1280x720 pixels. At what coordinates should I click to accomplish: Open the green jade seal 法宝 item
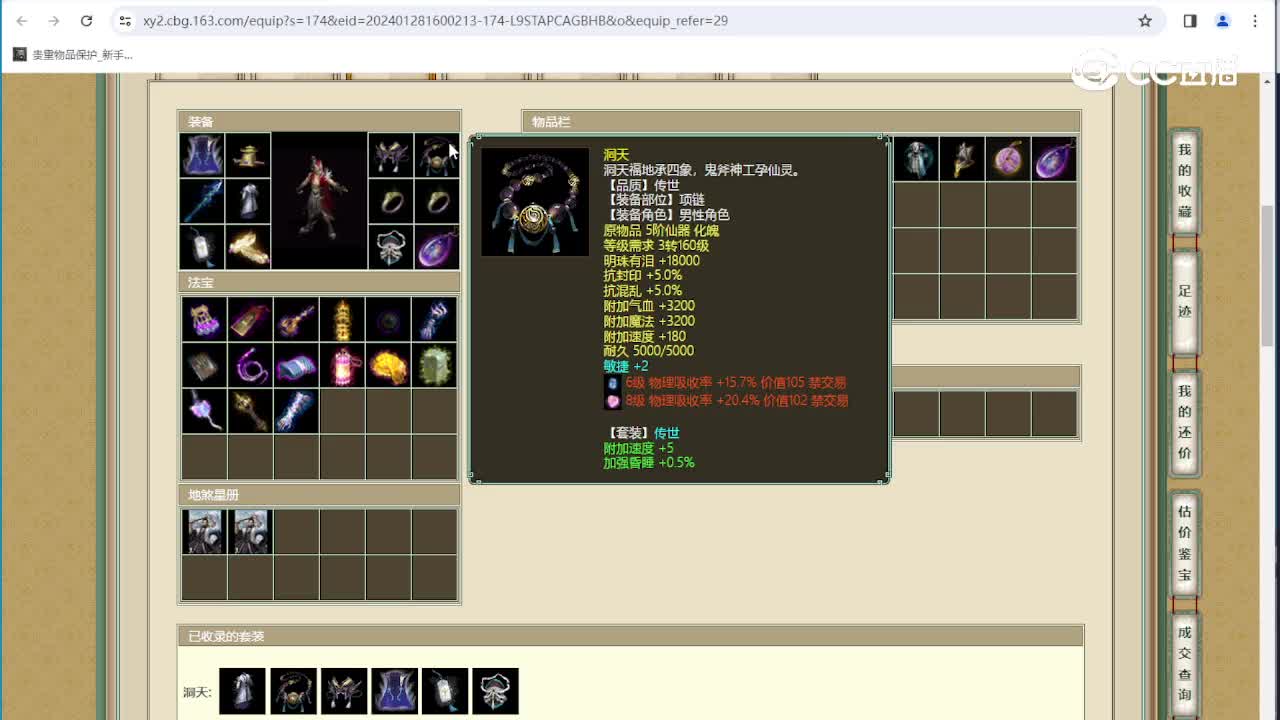(x=434, y=365)
